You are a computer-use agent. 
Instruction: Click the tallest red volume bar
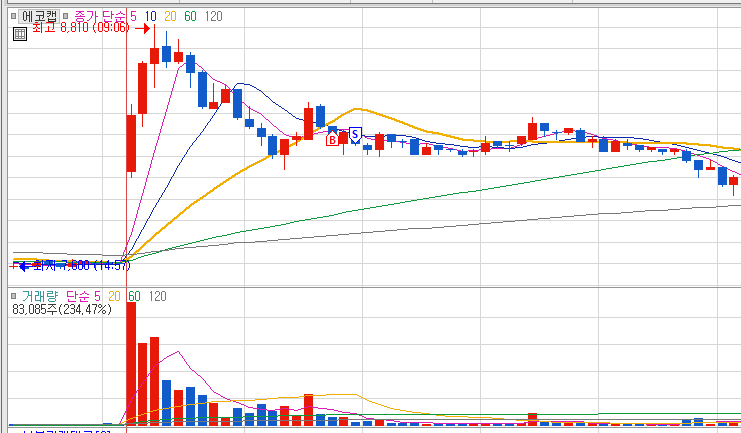click(x=131, y=364)
